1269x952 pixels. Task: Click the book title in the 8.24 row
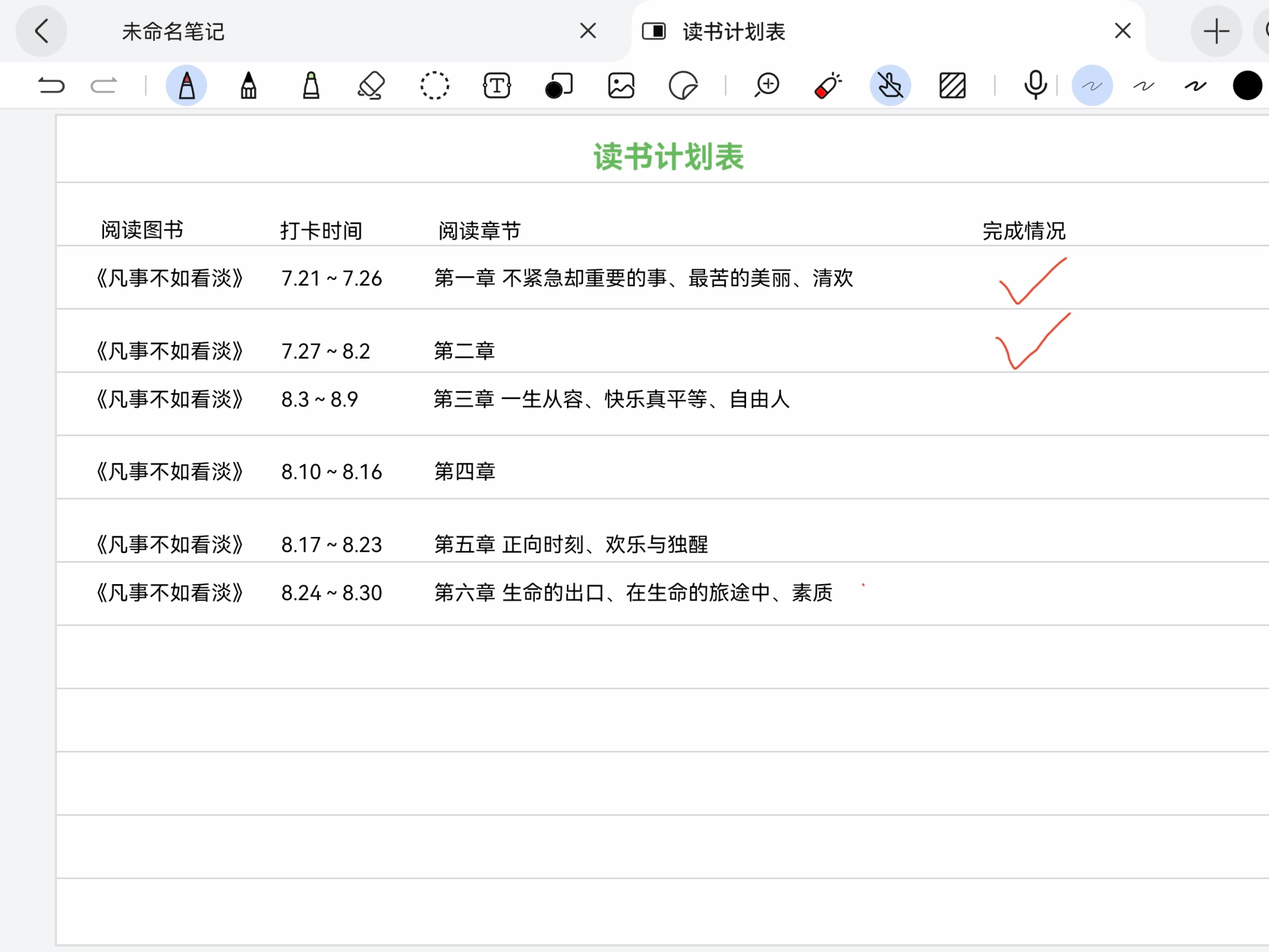pyautogui.click(x=169, y=593)
